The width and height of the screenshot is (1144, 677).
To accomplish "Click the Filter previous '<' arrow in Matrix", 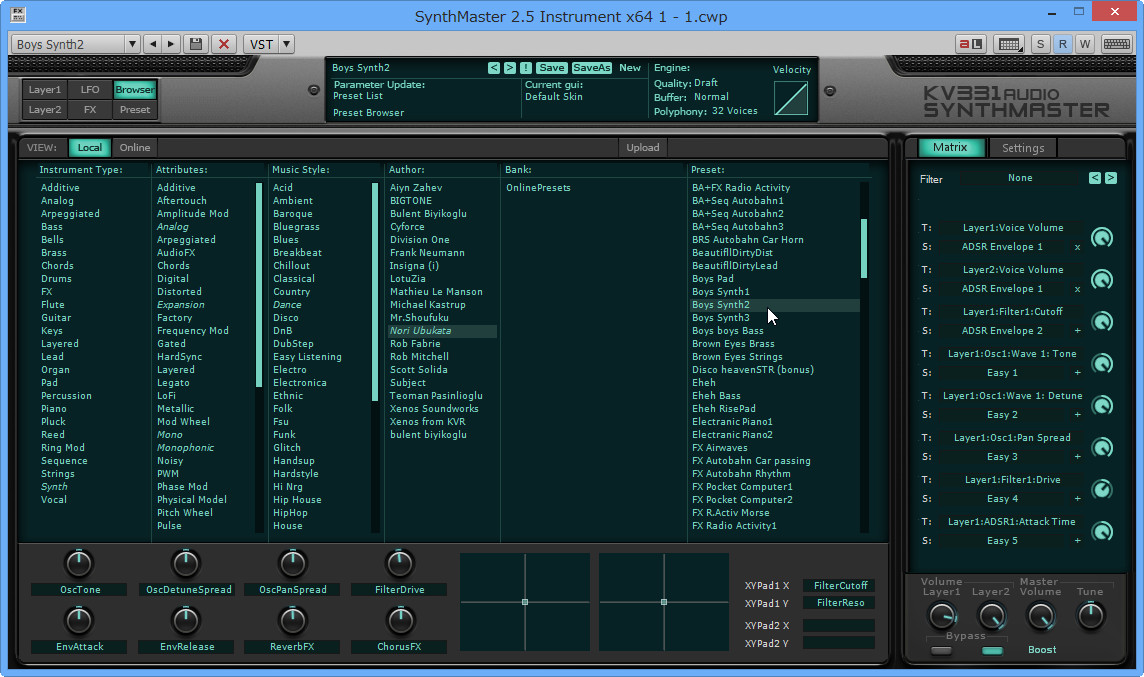I will click(x=1094, y=178).
